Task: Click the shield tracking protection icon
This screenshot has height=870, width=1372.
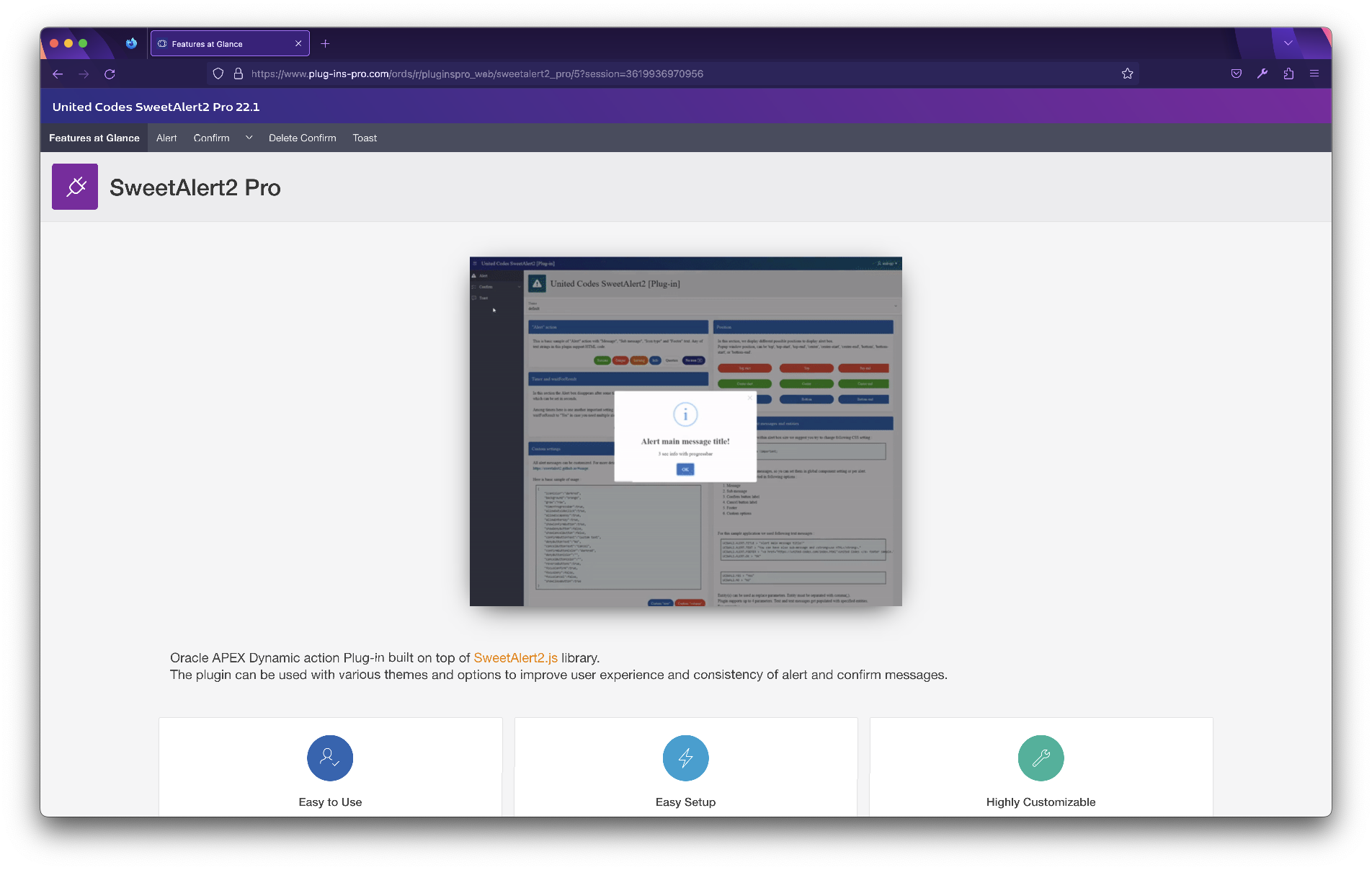Action: [218, 74]
